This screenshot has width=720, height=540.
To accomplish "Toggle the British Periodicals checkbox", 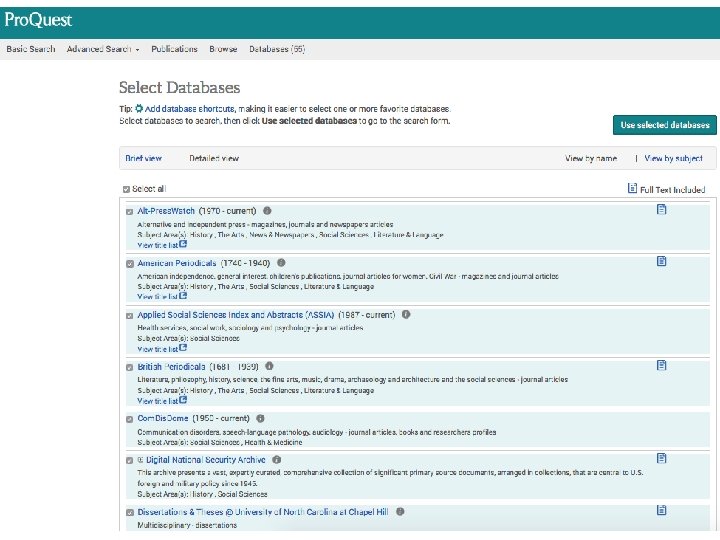I will (129, 367).
